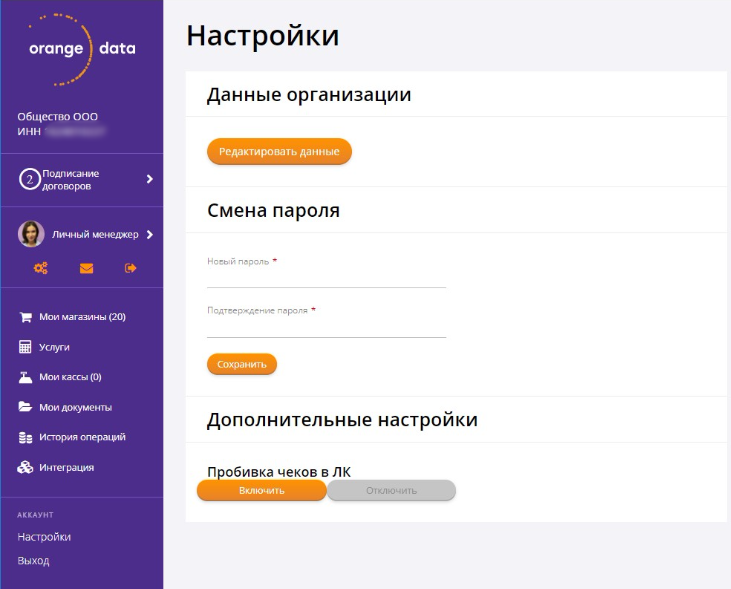Enable Пробивка чеков в ЛК with Включить
This screenshot has height=589, width=731.
pyautogui.click(x=262, y=490)
